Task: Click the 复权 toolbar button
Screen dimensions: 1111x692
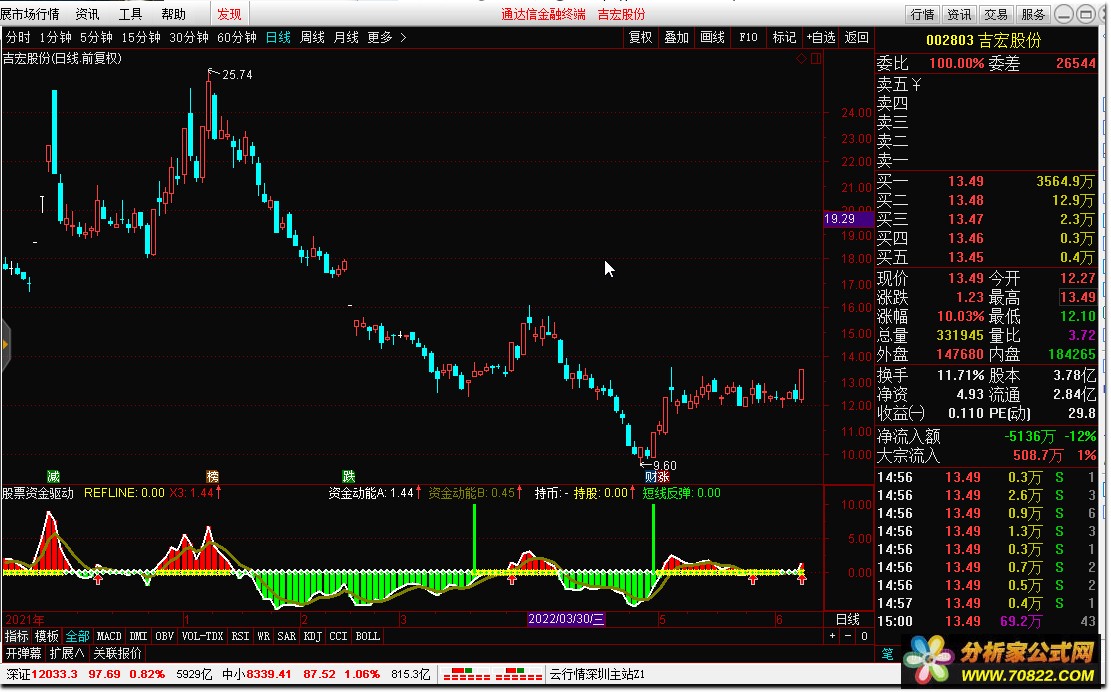Action: coord(641,38)
